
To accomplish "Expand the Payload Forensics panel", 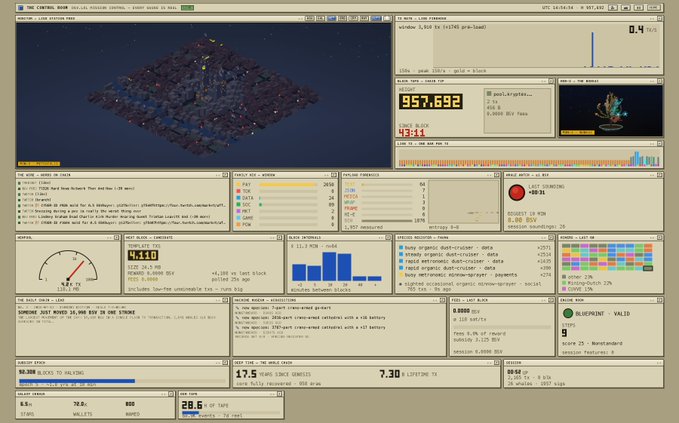I will pos(497,175).
